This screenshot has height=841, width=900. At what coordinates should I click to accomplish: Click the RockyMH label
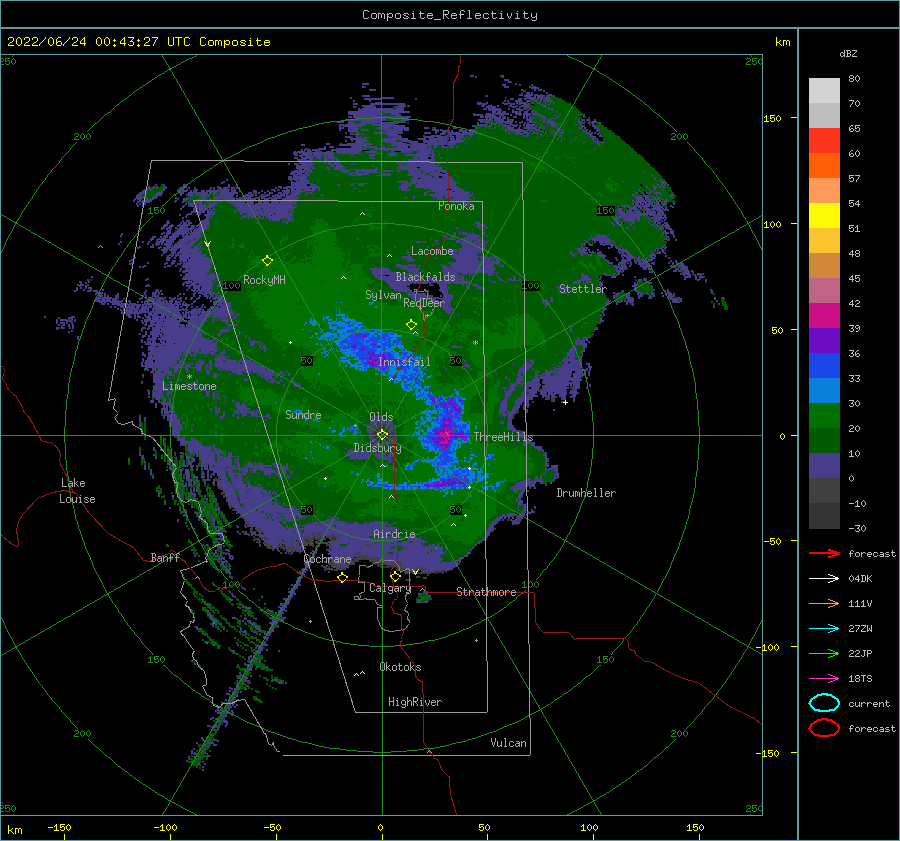coord(264,280)
